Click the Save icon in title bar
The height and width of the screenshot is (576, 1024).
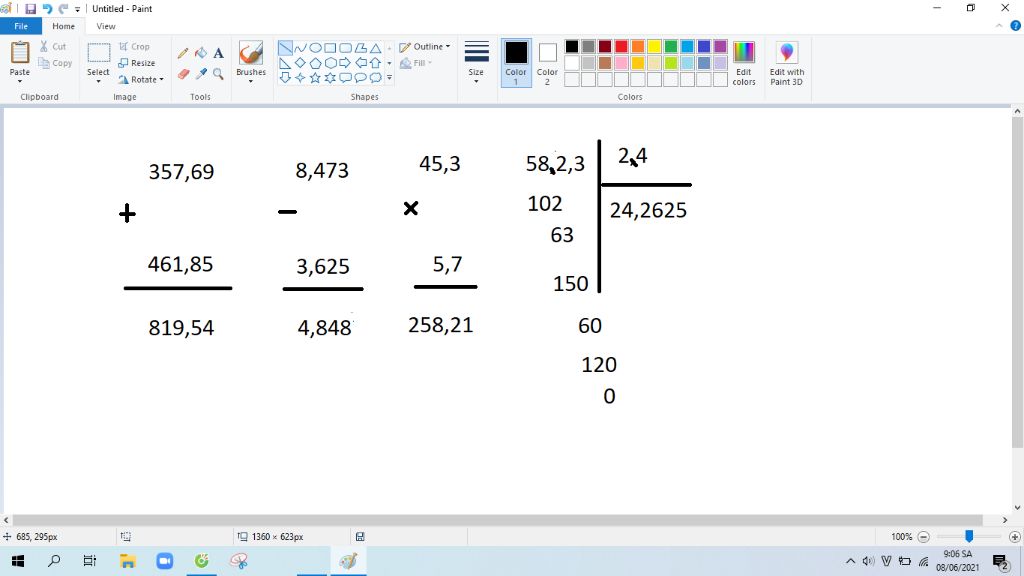[x=31, y=9]
